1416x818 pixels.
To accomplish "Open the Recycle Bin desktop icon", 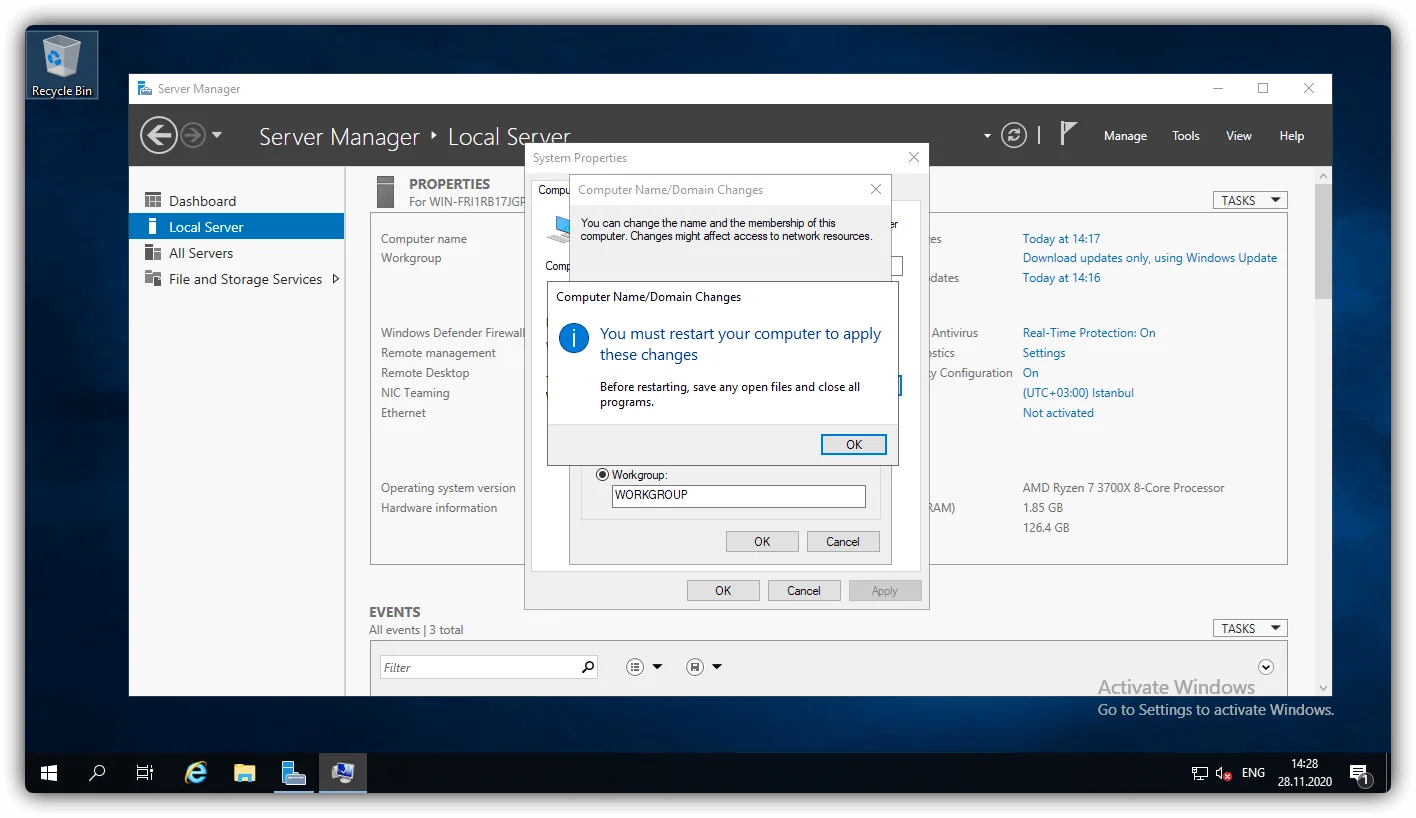I will [62, 65].
